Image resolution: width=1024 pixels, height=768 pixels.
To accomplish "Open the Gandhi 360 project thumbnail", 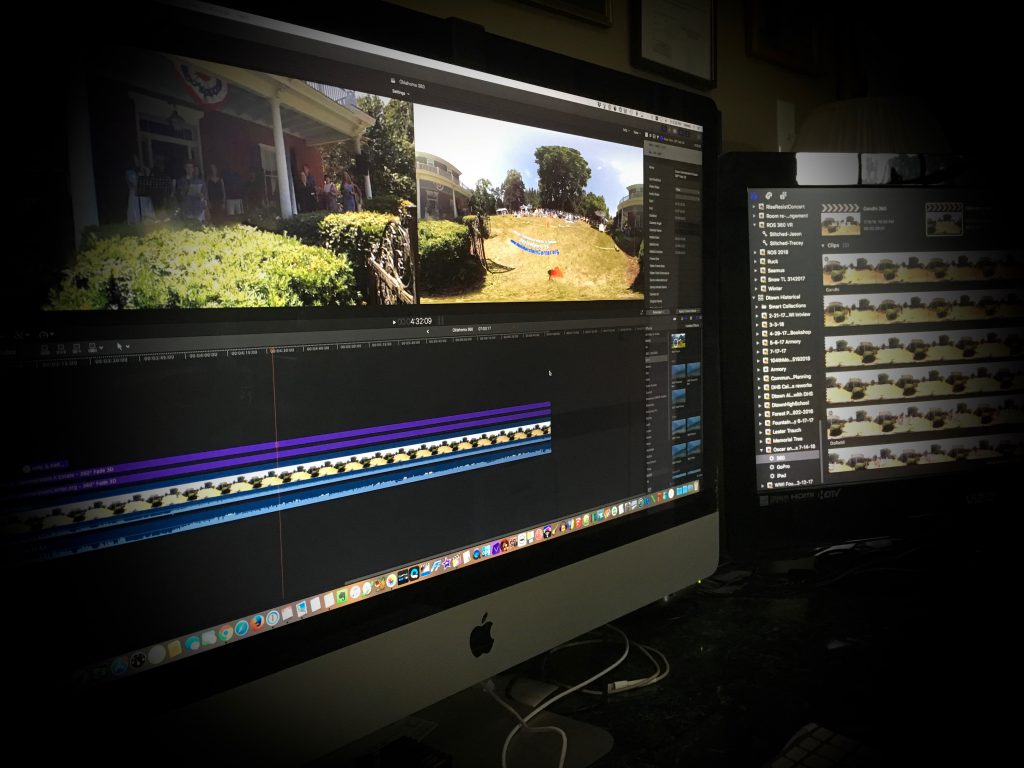I will coord(840,221).
